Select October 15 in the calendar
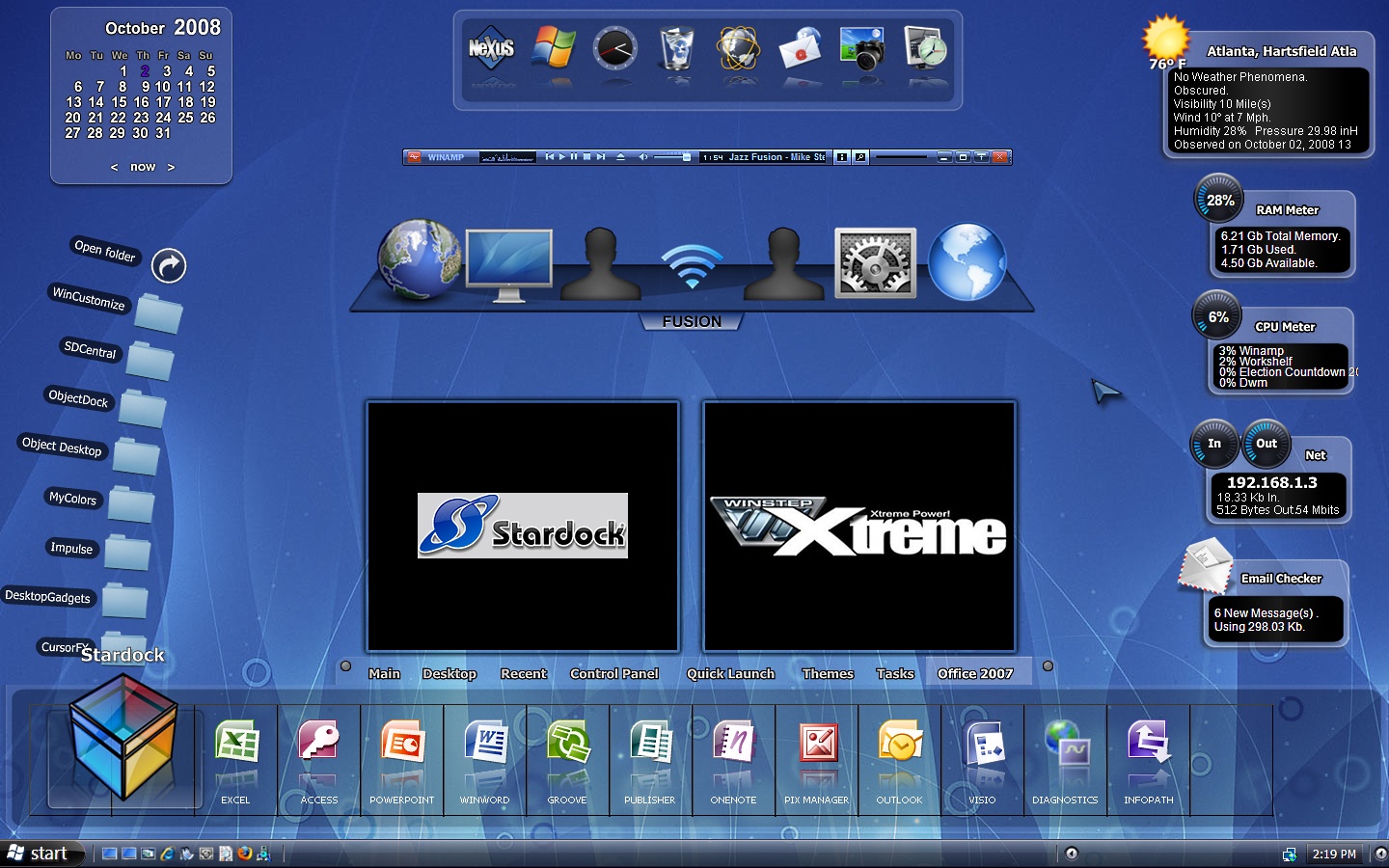Screen dimensions: 1389x868 click(119, 101)
